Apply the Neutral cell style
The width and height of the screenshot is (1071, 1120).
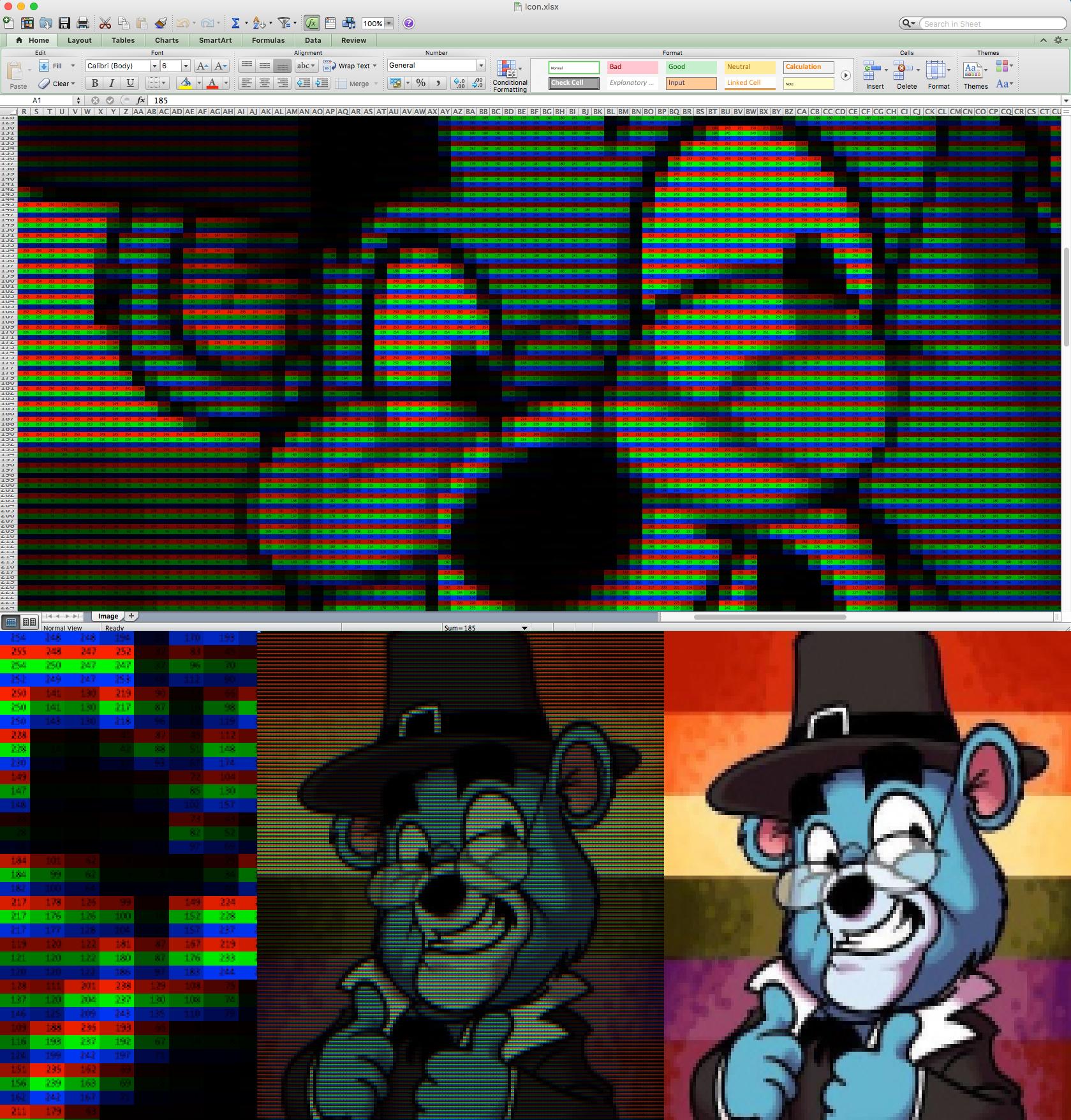tap(750, 67)
